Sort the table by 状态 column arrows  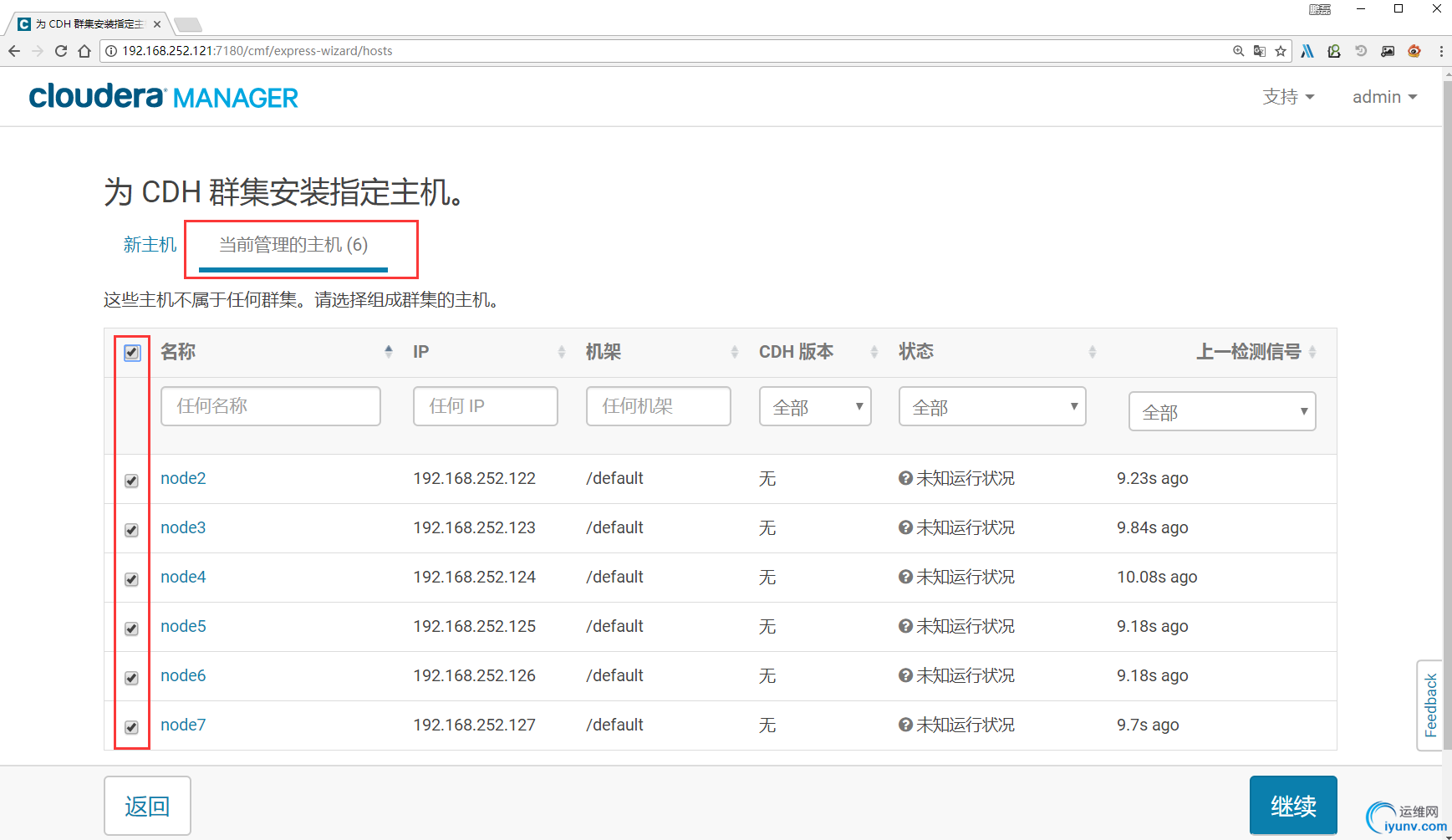[1093, 352]
